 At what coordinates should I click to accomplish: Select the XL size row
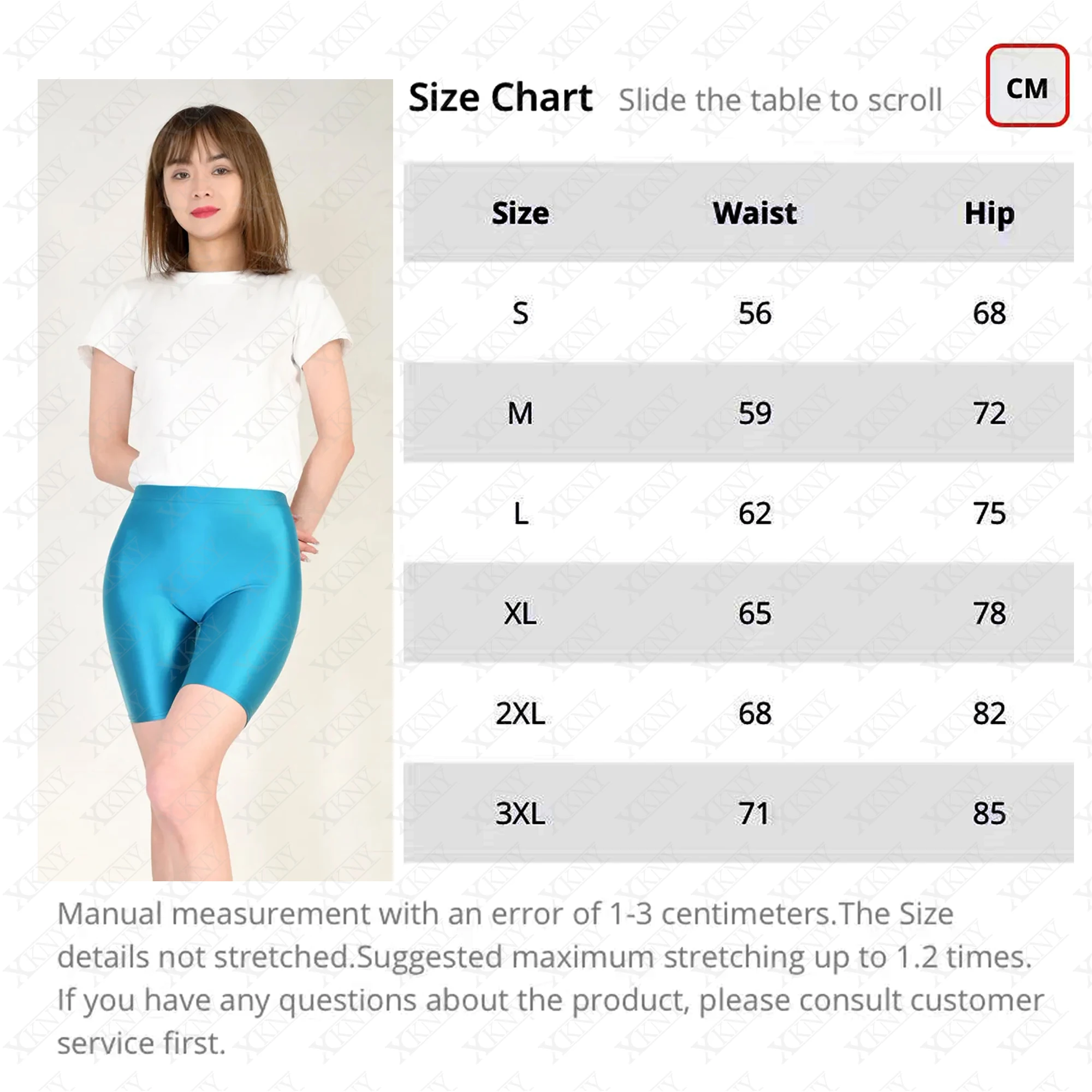click(x=739, y=613)
